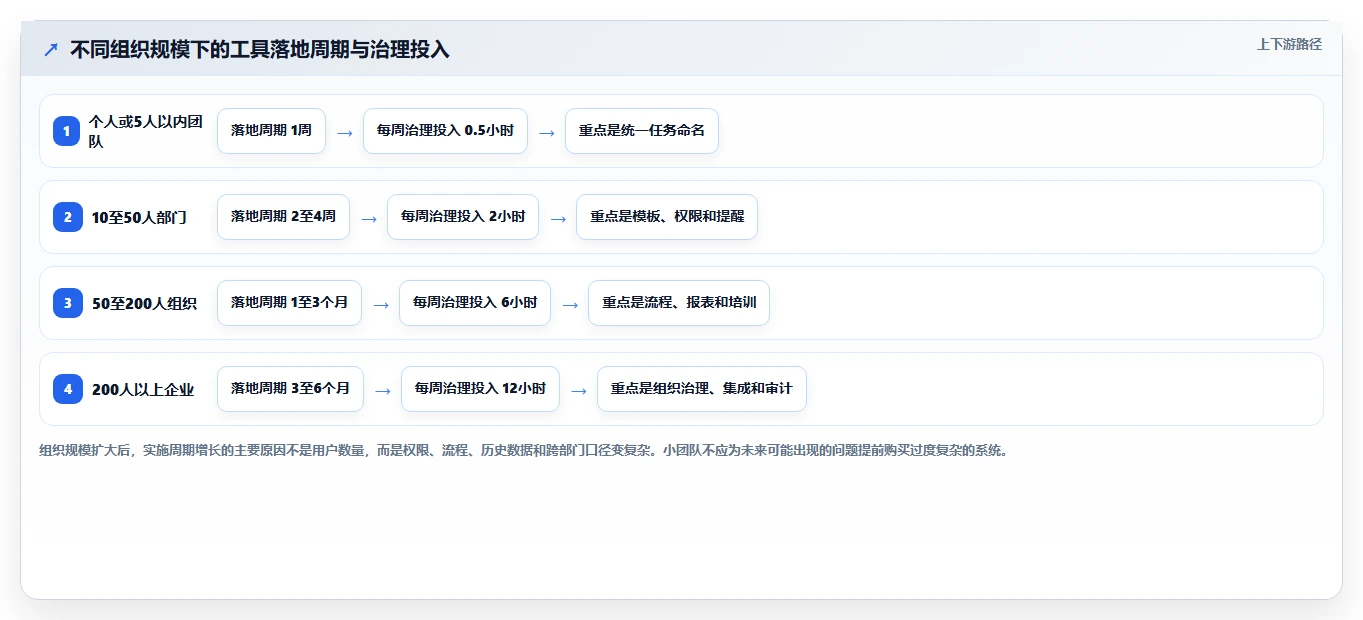This screenshot has height=620, width=1363.
Task: Click the 落地周期 3至6个月 chip
Action: (x=290, y=389)
